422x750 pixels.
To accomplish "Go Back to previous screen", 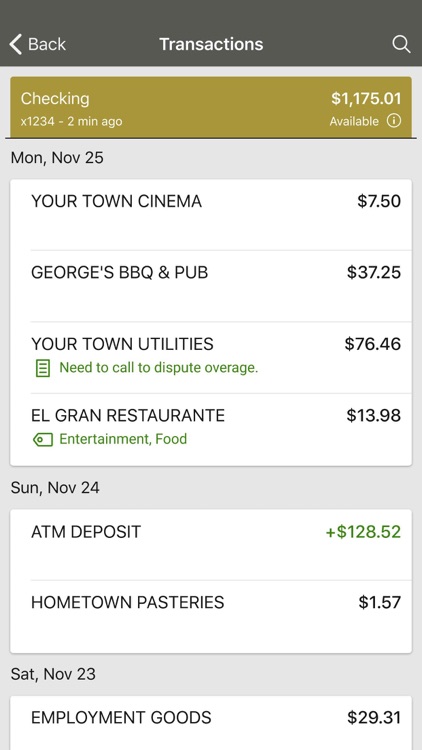I will click(x=37, y=44).
